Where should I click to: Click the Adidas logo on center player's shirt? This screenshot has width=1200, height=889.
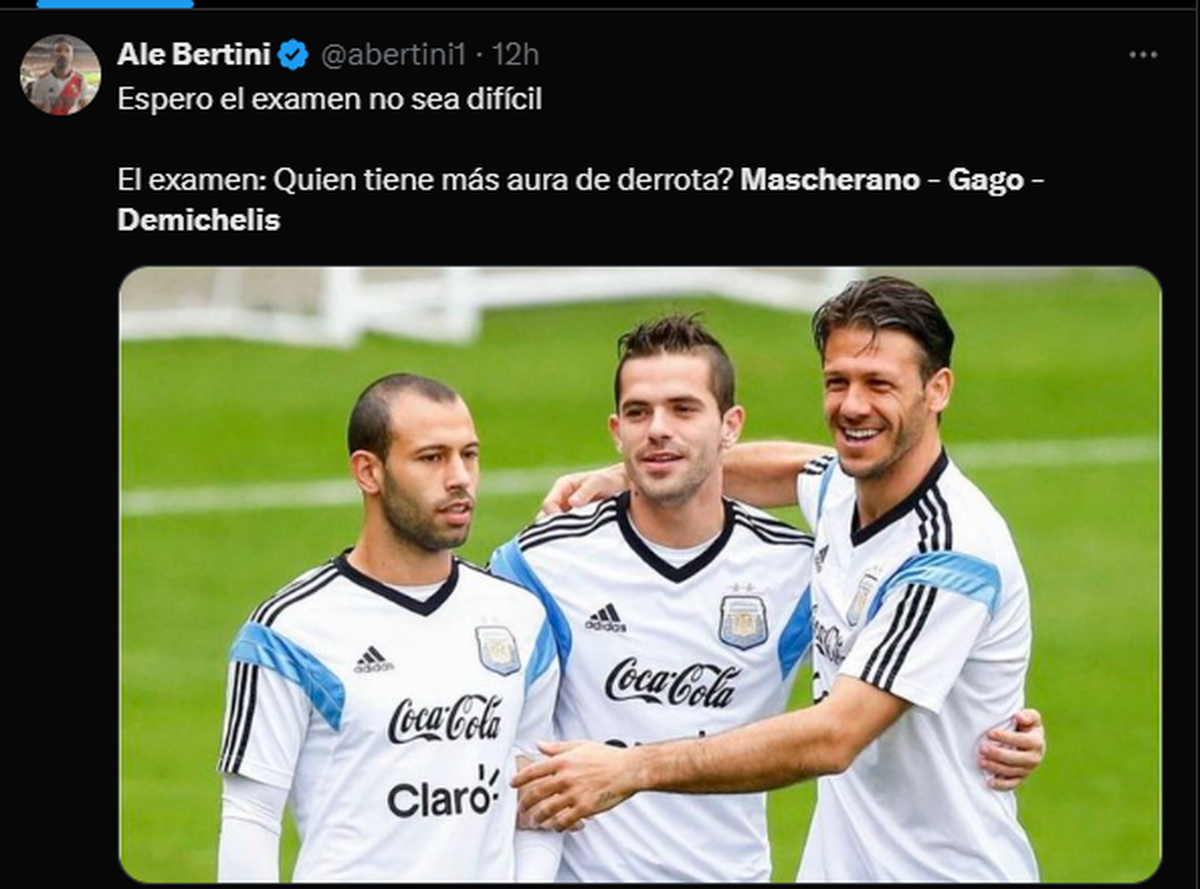pos(606,618)
